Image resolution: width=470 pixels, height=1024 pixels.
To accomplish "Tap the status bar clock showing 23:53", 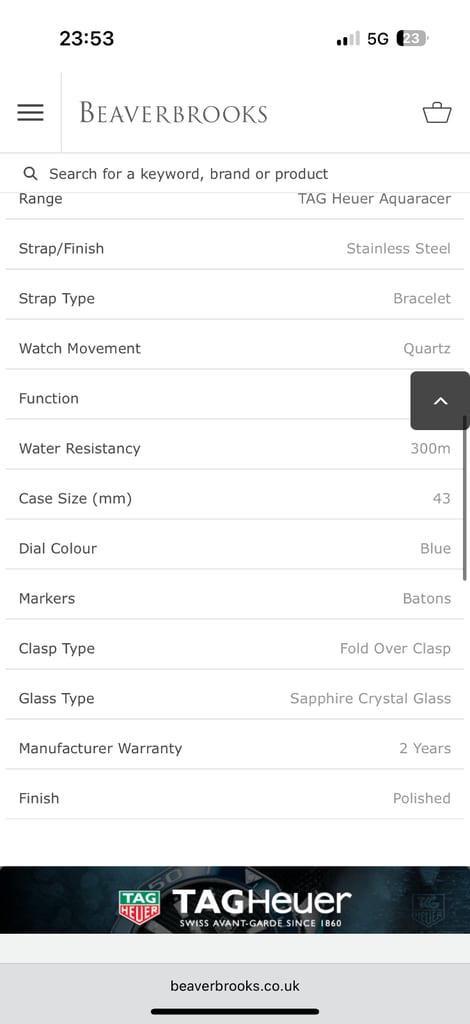I will point(87,39).
